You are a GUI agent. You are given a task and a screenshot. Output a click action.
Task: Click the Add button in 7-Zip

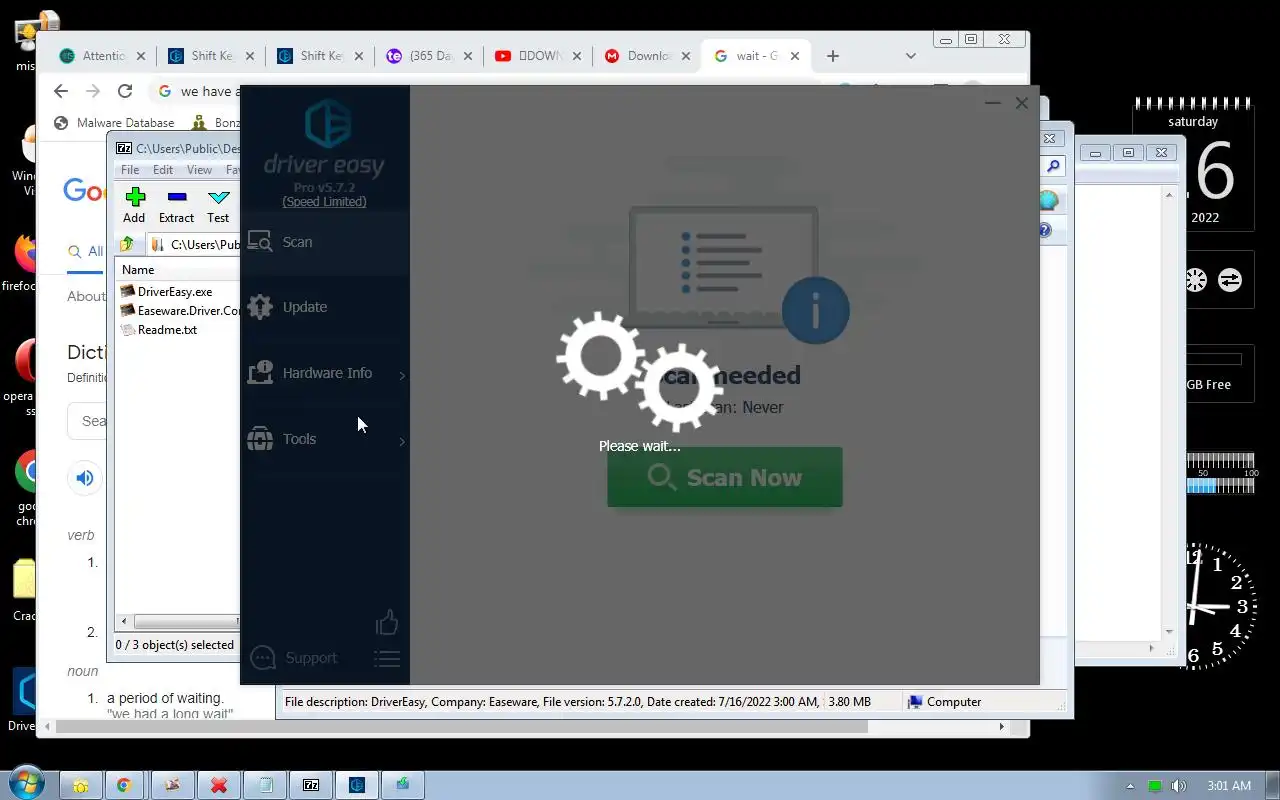(134, 206)
